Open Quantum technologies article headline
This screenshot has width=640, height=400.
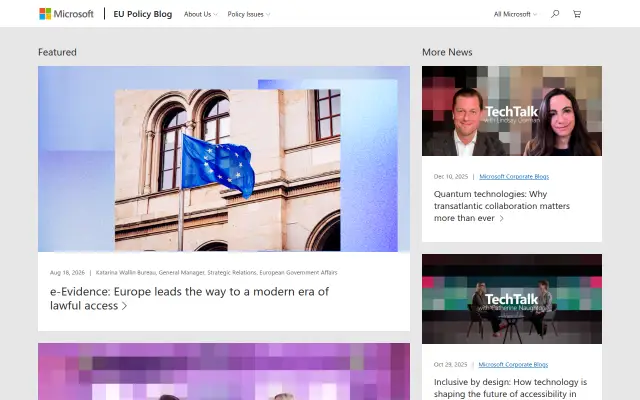[x=502, y=206]
